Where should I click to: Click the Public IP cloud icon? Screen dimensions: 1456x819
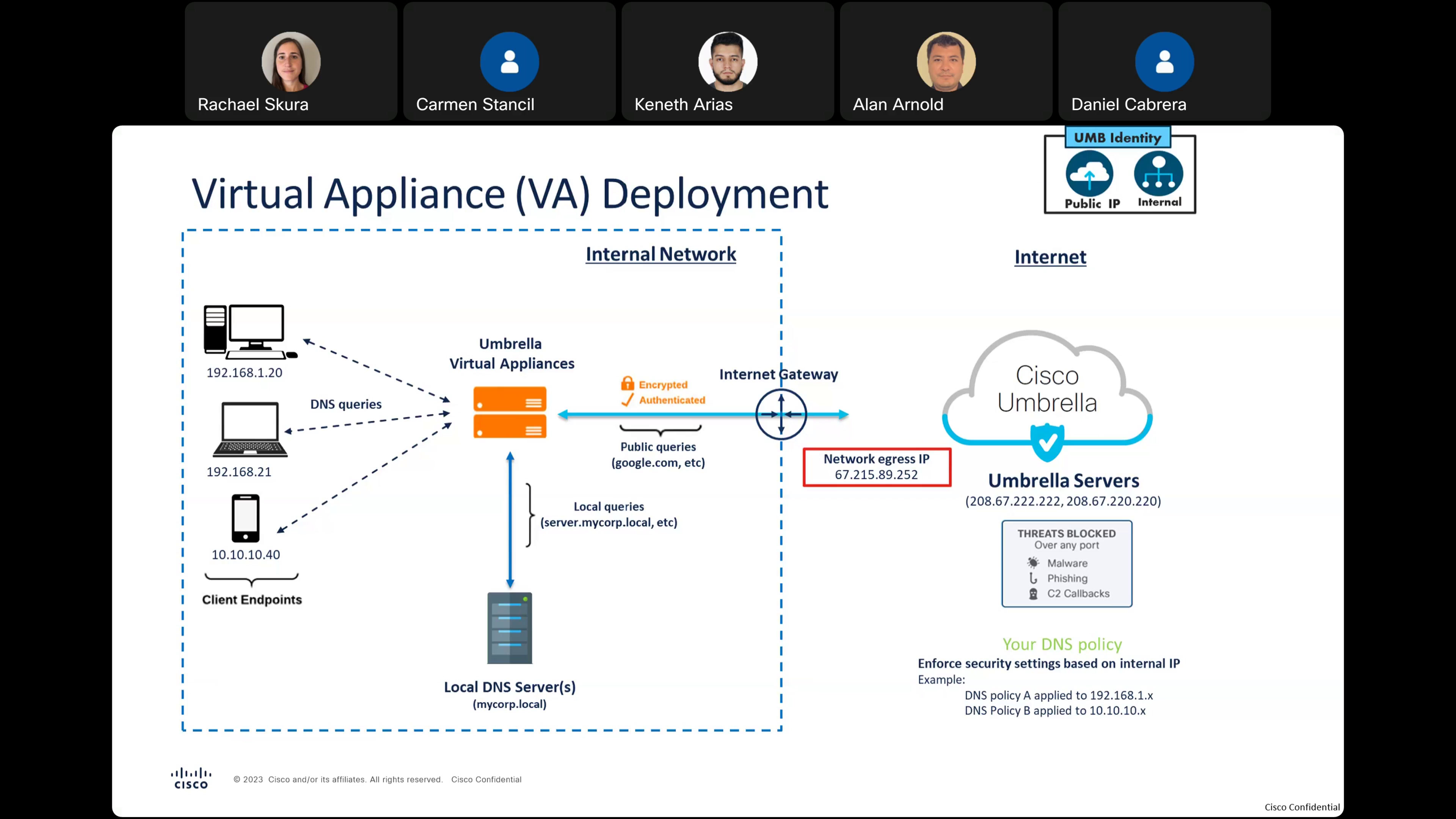[x=1090, y=174]
